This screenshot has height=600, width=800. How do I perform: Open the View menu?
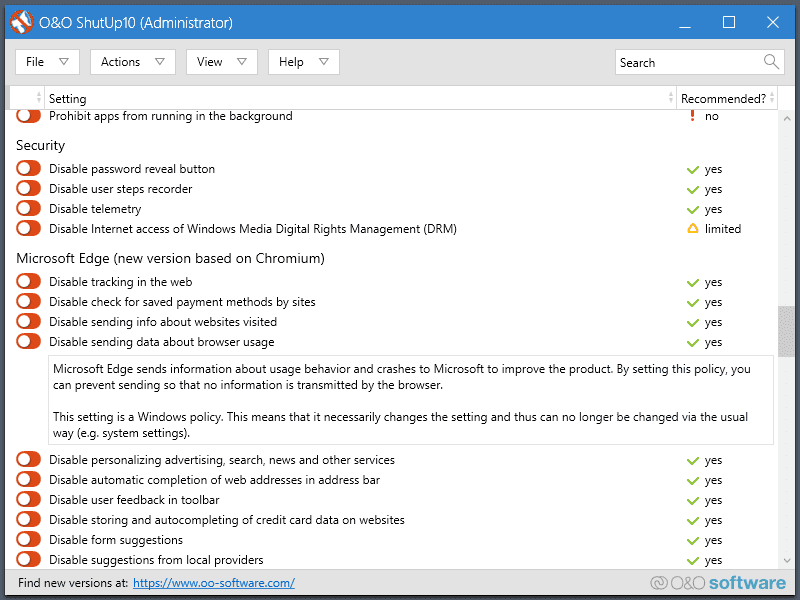[222, 62]
